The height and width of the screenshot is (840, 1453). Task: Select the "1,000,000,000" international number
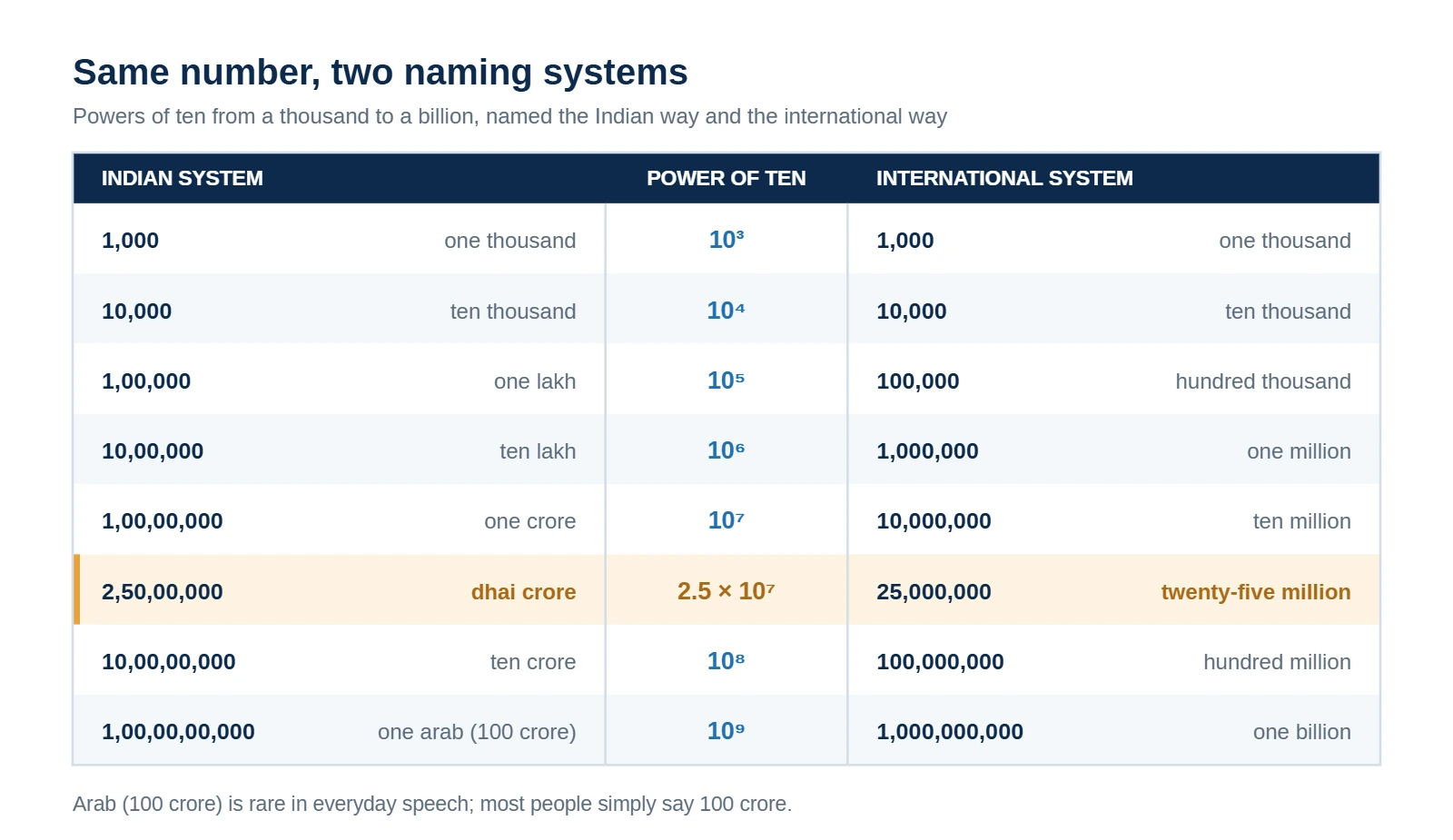click(x=950, y=732)
